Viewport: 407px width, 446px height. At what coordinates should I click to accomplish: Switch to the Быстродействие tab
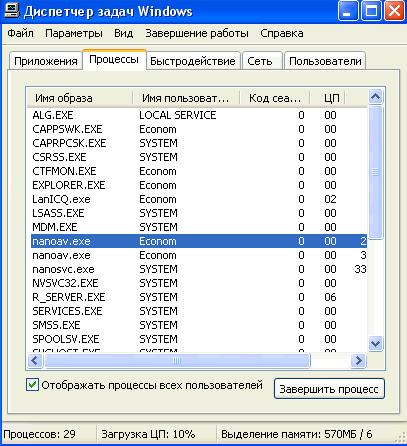tap(193, 61)
